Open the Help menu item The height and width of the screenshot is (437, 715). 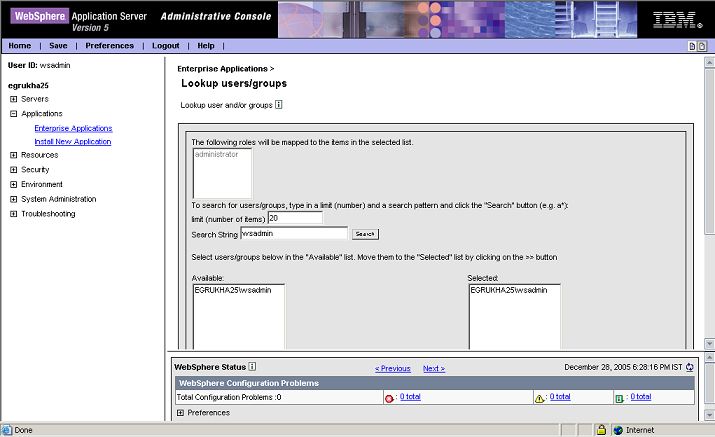(x=206, y=46)
